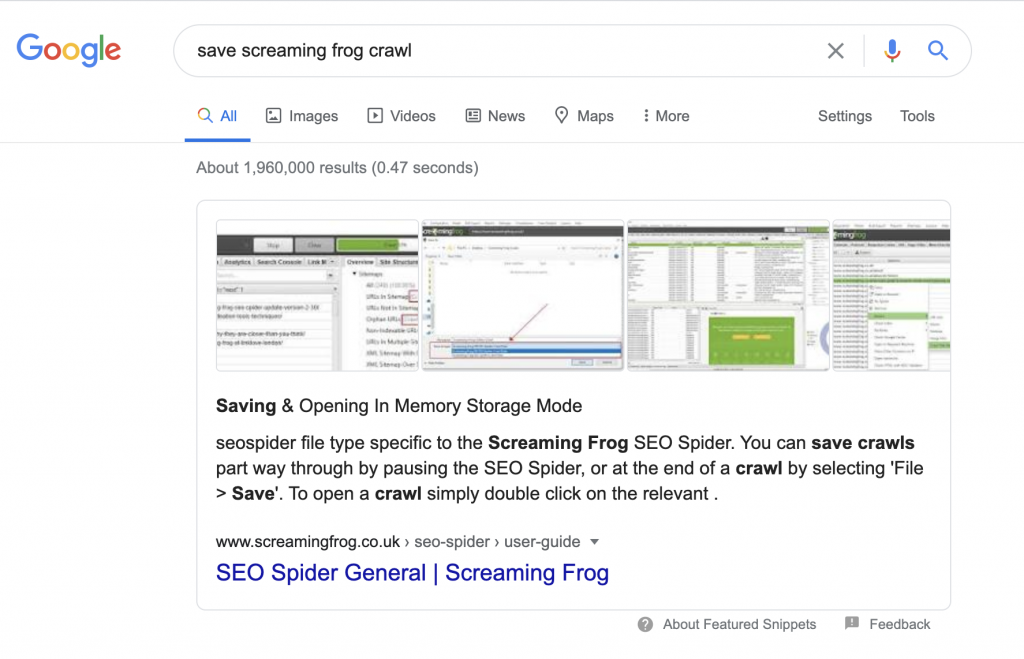Viewport: 1024px width, 659px height.
Task: Click the About Featured Snippets question icon
Action: 646,624
